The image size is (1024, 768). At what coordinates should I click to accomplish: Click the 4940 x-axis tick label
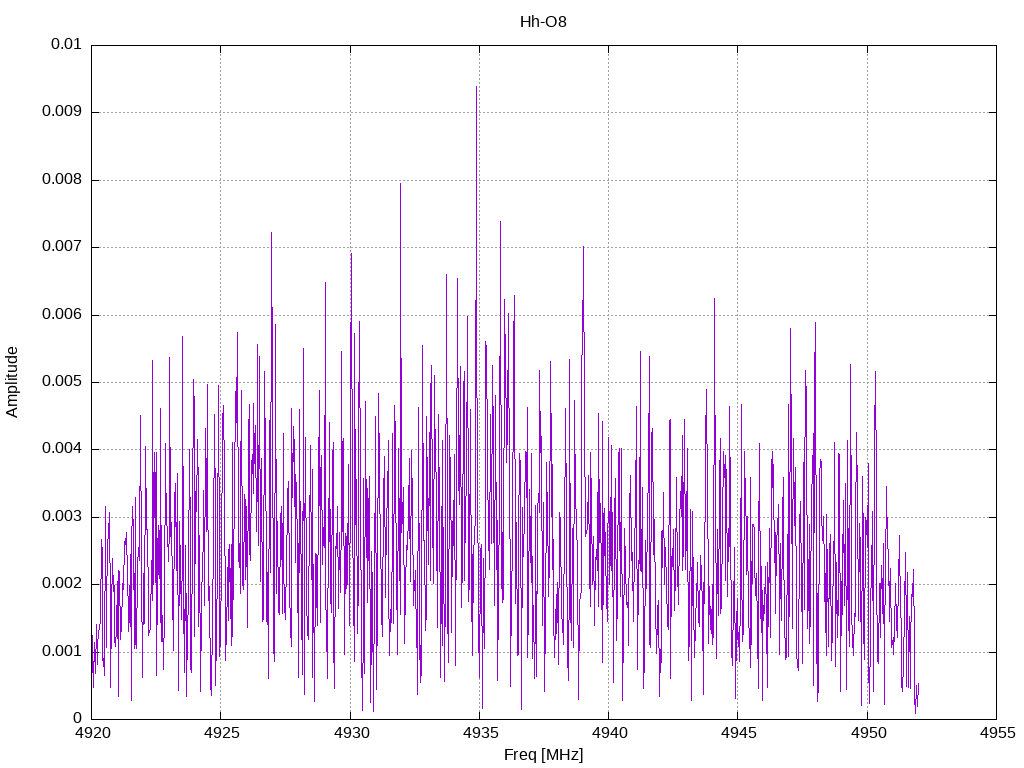(610, 733)
